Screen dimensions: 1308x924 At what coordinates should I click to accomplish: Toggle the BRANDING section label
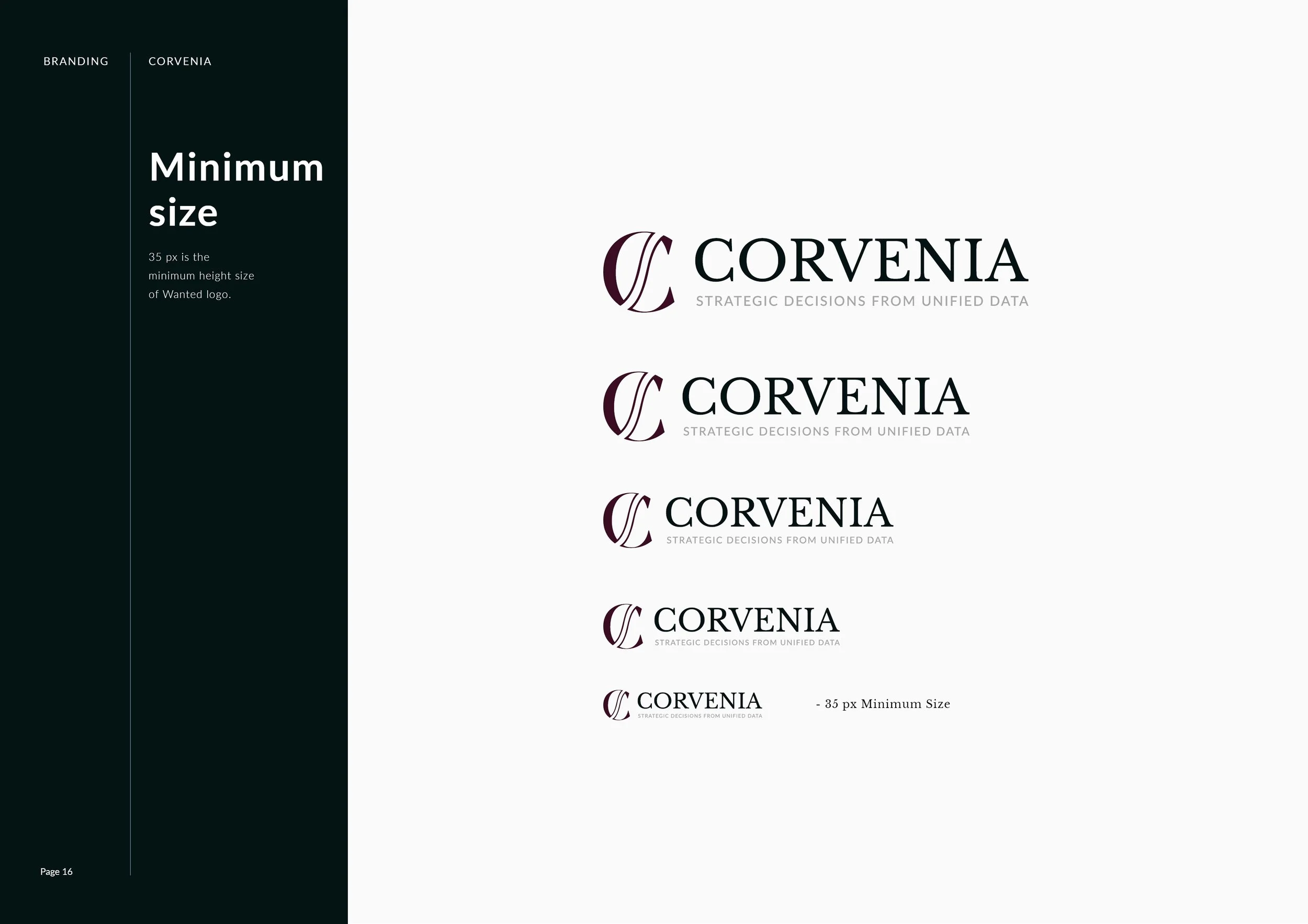[75, 61]
